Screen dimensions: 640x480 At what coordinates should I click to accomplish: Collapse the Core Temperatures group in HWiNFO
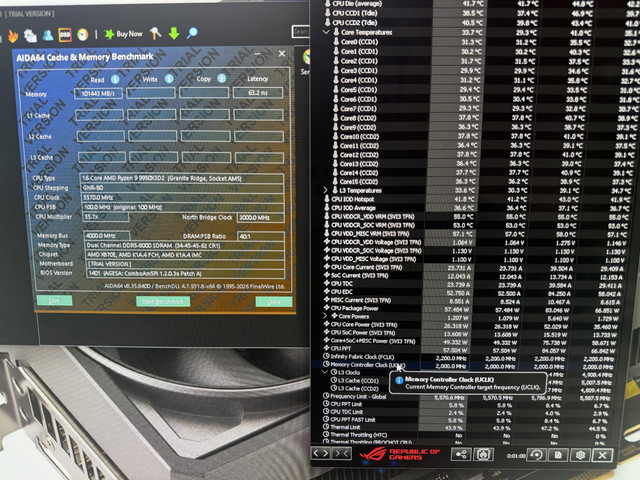coord(326,32)
